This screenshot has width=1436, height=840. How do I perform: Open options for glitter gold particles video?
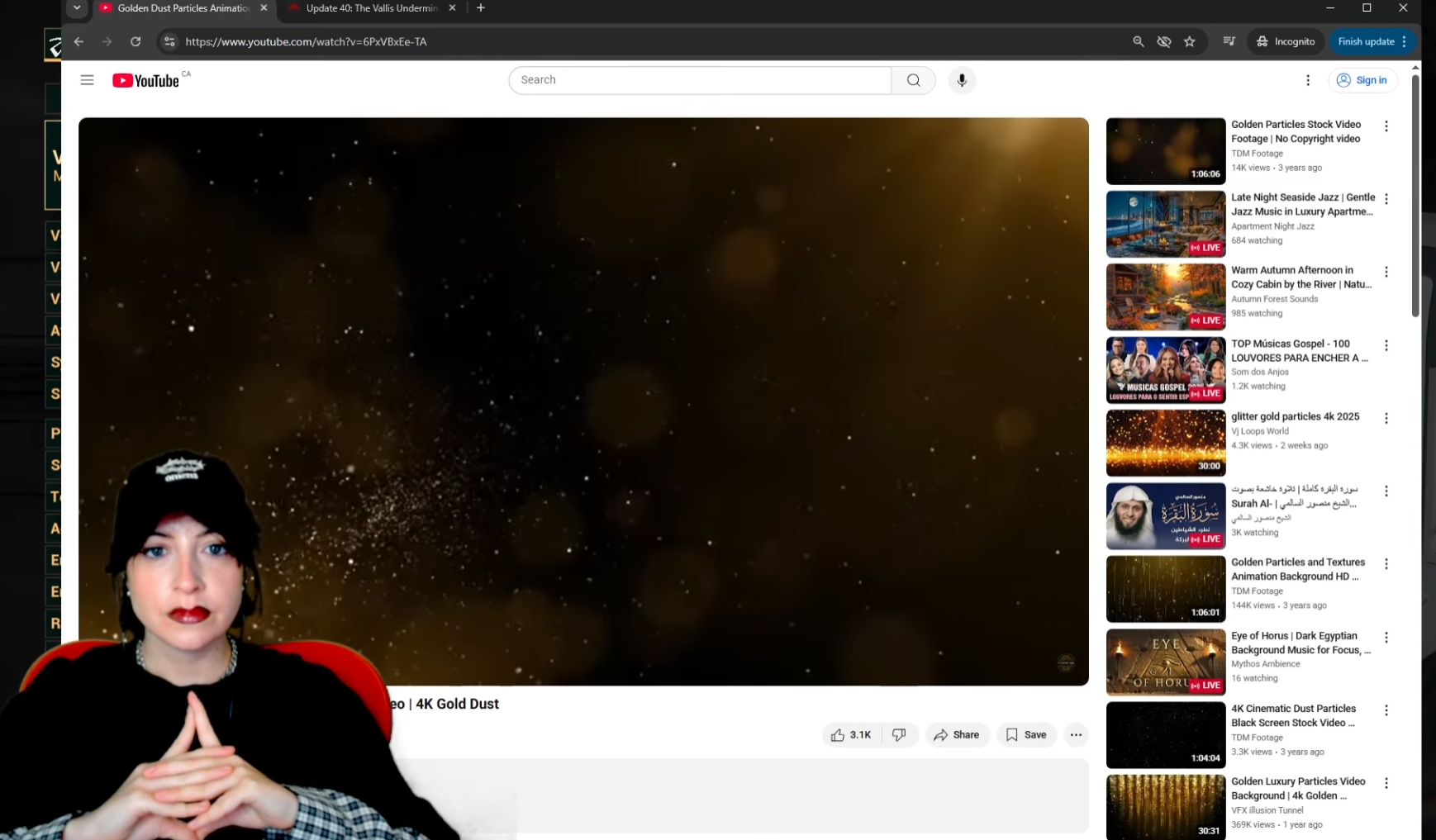click(1386, 418)
